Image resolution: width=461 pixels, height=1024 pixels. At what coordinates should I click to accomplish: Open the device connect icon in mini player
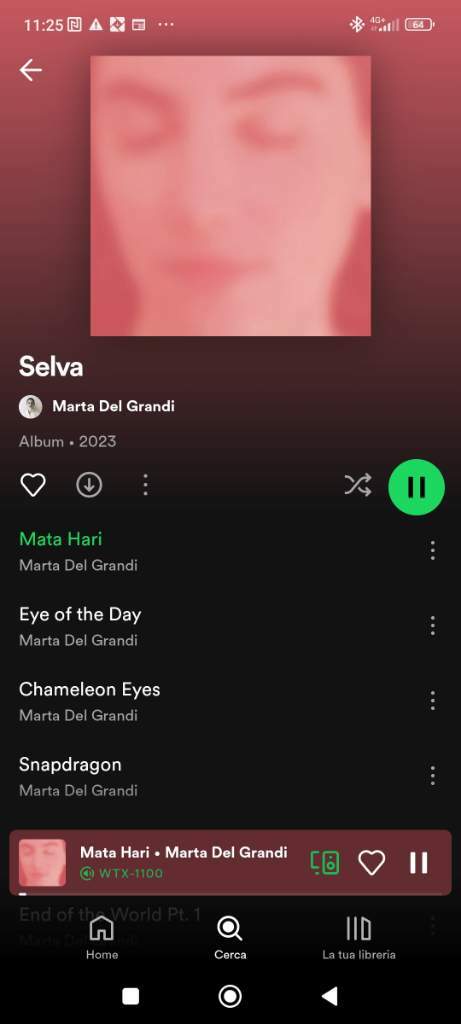[x=325, y=863]
